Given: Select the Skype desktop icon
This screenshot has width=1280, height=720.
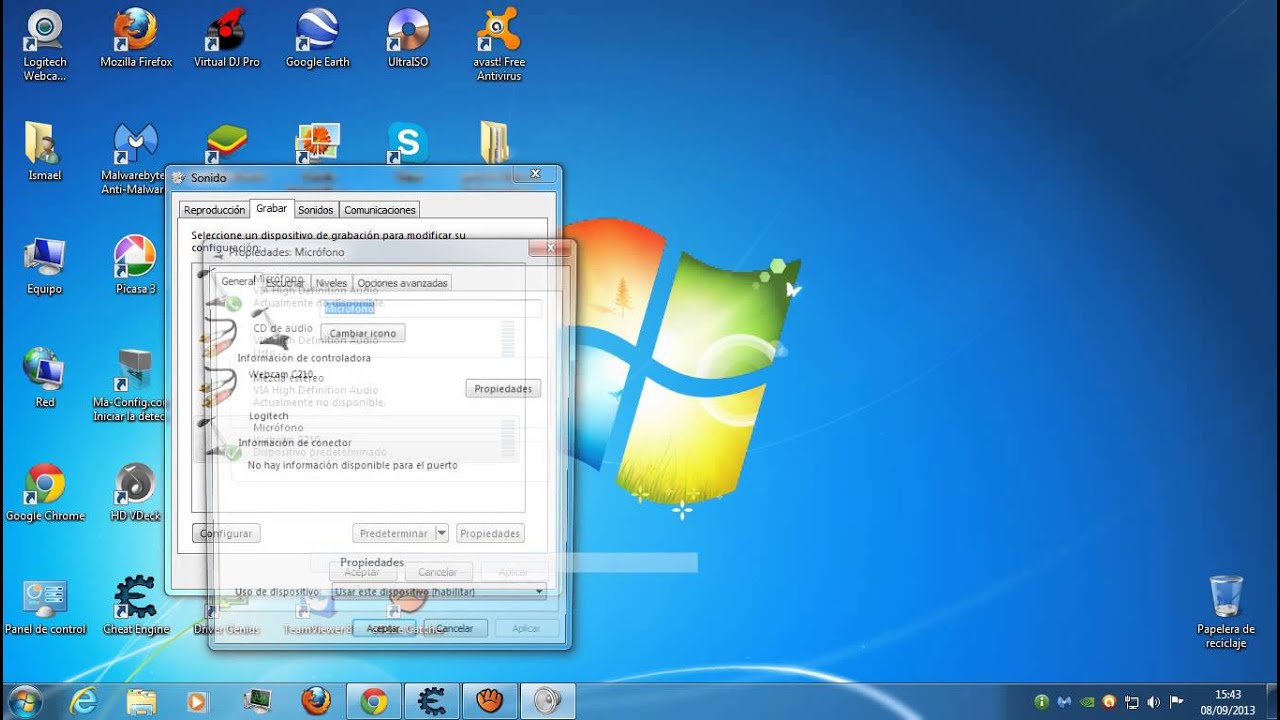Looking at the screenshot, I should pyautogui.click(x=407, y=143).
